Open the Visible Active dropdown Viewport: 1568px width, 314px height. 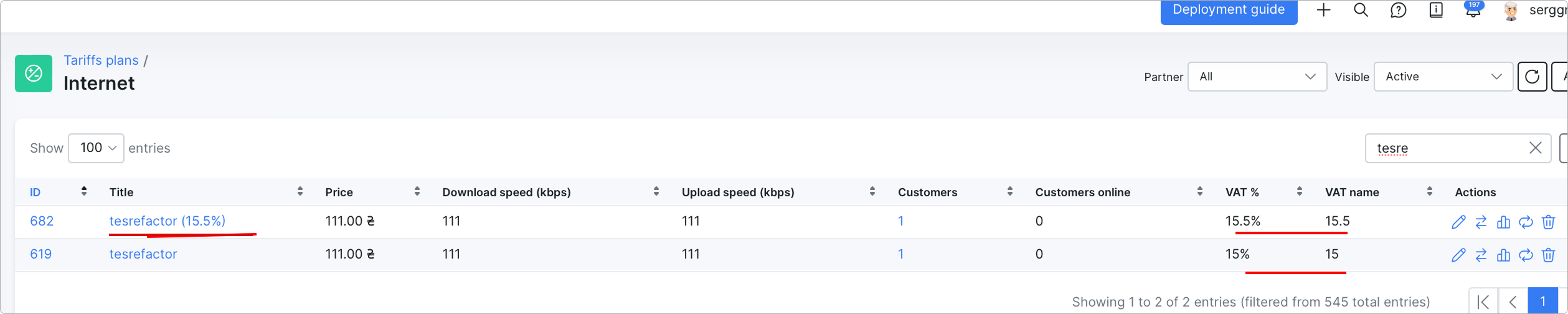coord(1443,77)
